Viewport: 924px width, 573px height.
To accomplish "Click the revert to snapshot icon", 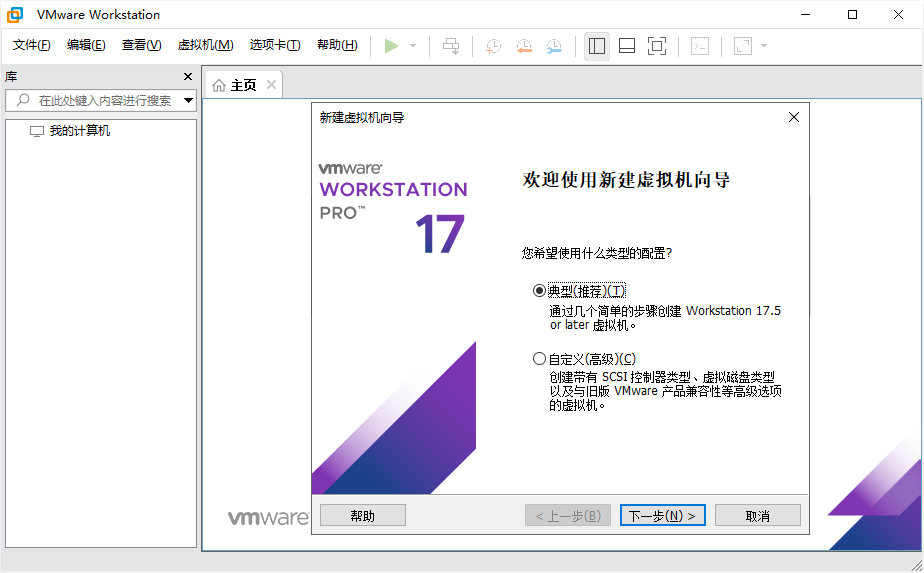I will 524,46.
